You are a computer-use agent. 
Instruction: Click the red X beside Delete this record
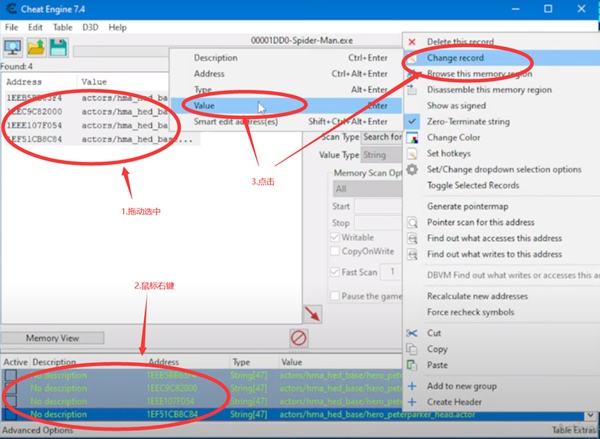[412, 42]
